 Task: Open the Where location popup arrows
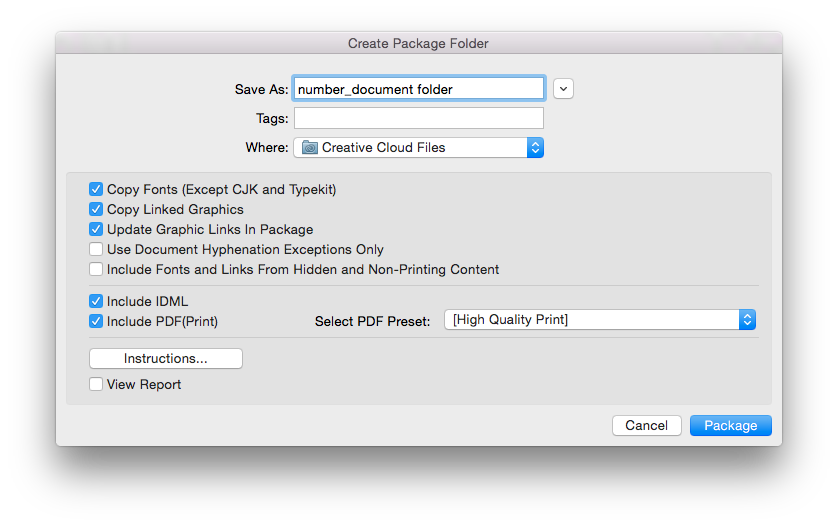click(535, 148)
